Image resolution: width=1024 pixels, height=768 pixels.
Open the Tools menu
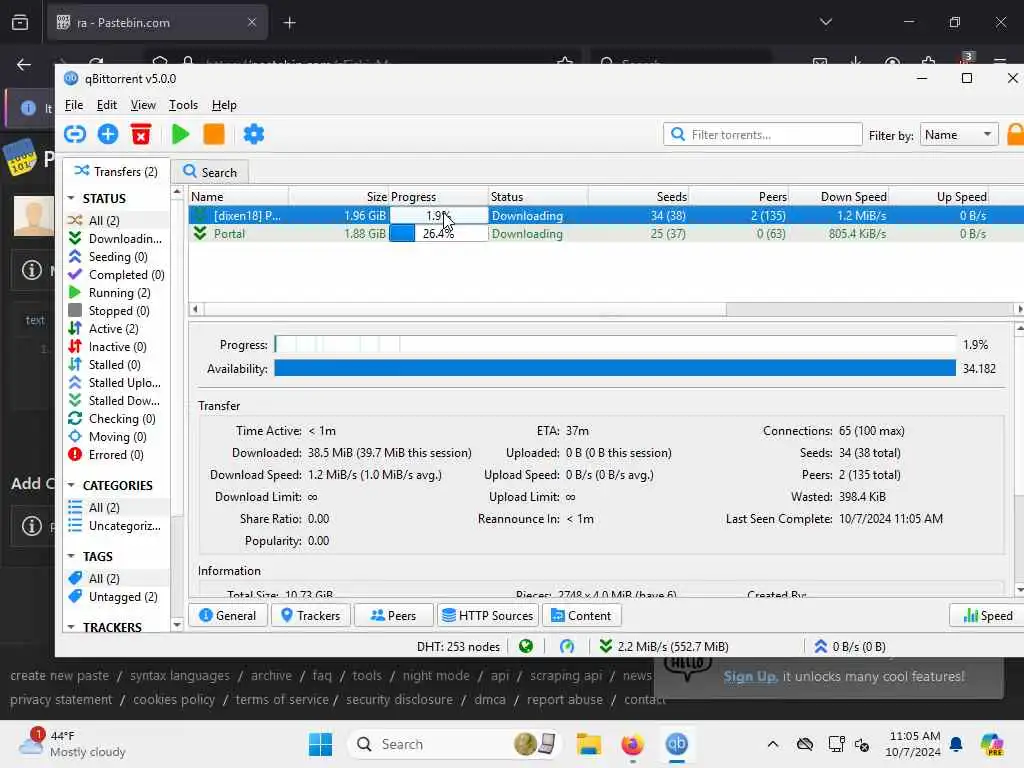point(183,105)
